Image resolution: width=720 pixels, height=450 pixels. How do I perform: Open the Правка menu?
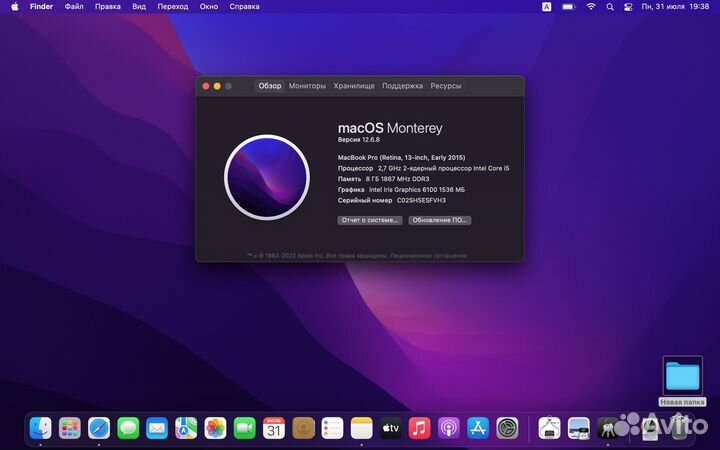coord(107,6)
